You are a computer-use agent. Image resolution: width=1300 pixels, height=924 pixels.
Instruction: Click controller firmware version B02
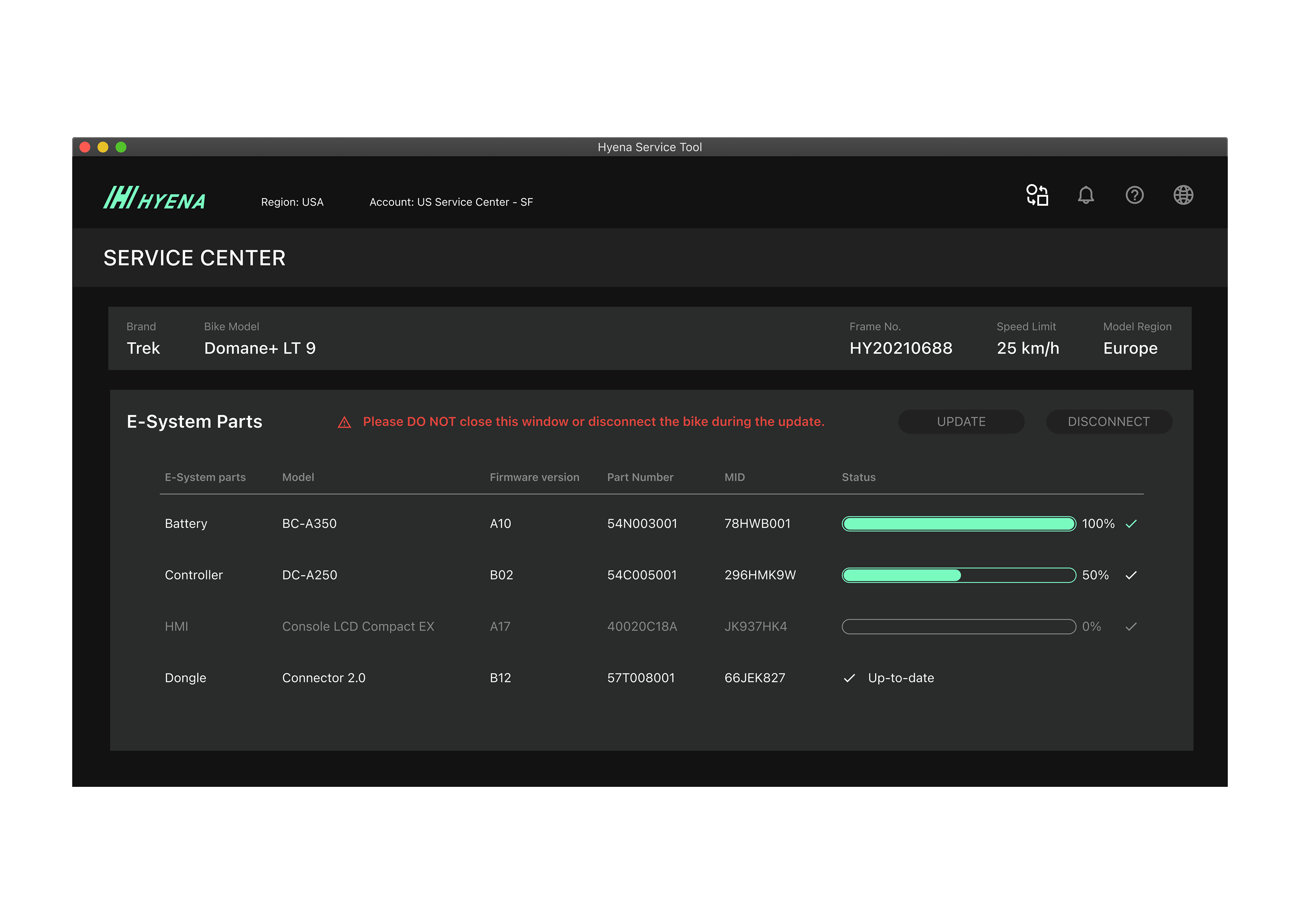pos(501,575)
